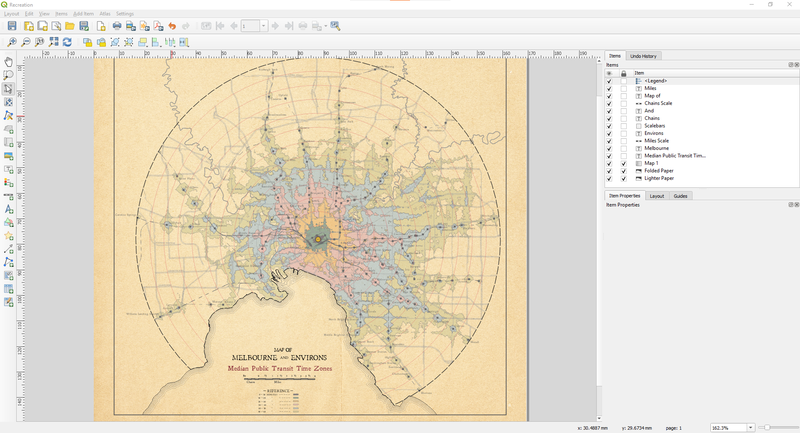
Task: Add a new map item
Action: pyautogui.click(x=8, y=129)
